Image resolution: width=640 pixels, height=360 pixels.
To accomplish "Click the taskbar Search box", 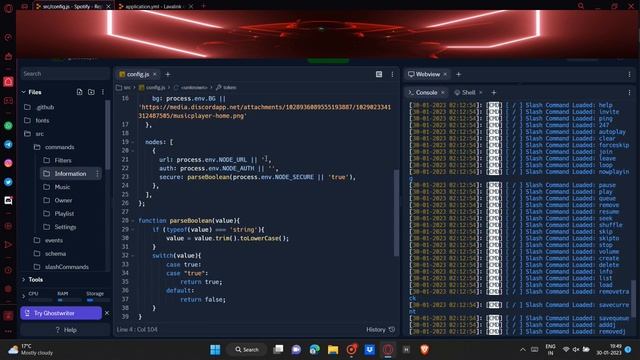I will tap(247, 350).
